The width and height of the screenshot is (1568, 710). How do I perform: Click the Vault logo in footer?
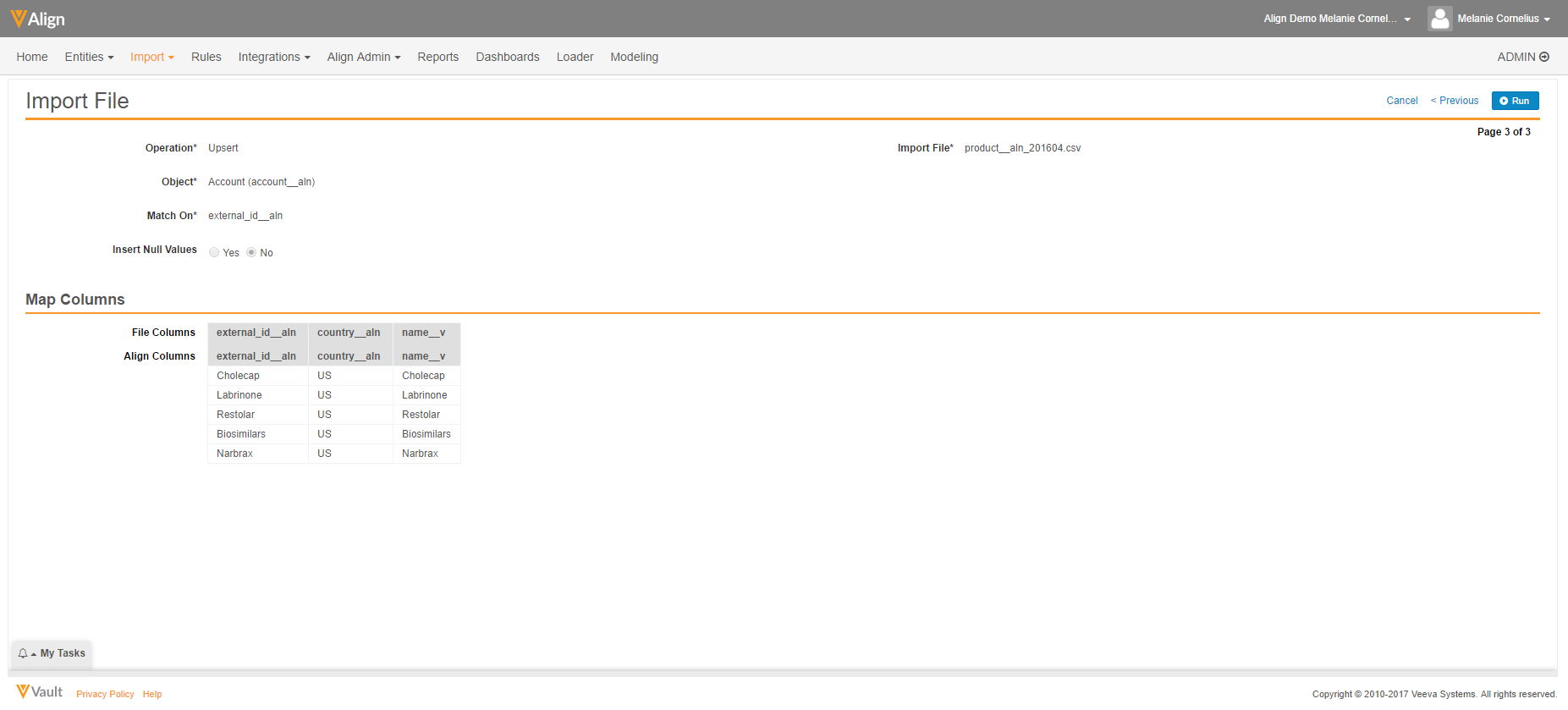pyautogui.click(x=40, y=692)
